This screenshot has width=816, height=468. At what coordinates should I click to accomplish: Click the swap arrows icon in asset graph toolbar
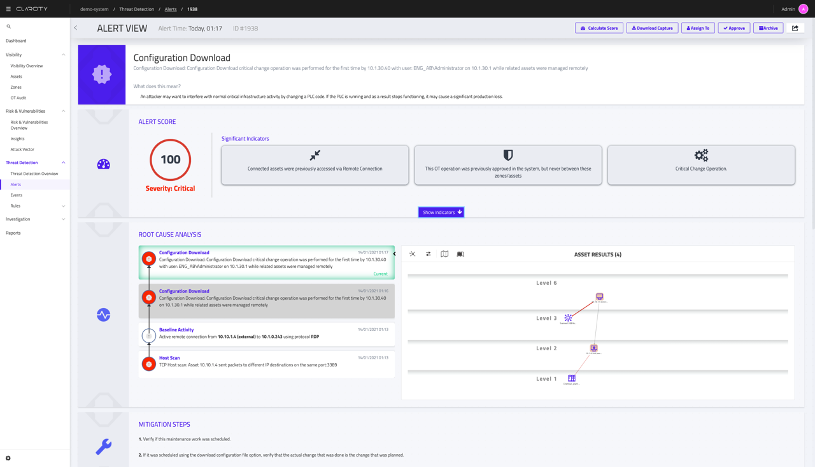428,254
